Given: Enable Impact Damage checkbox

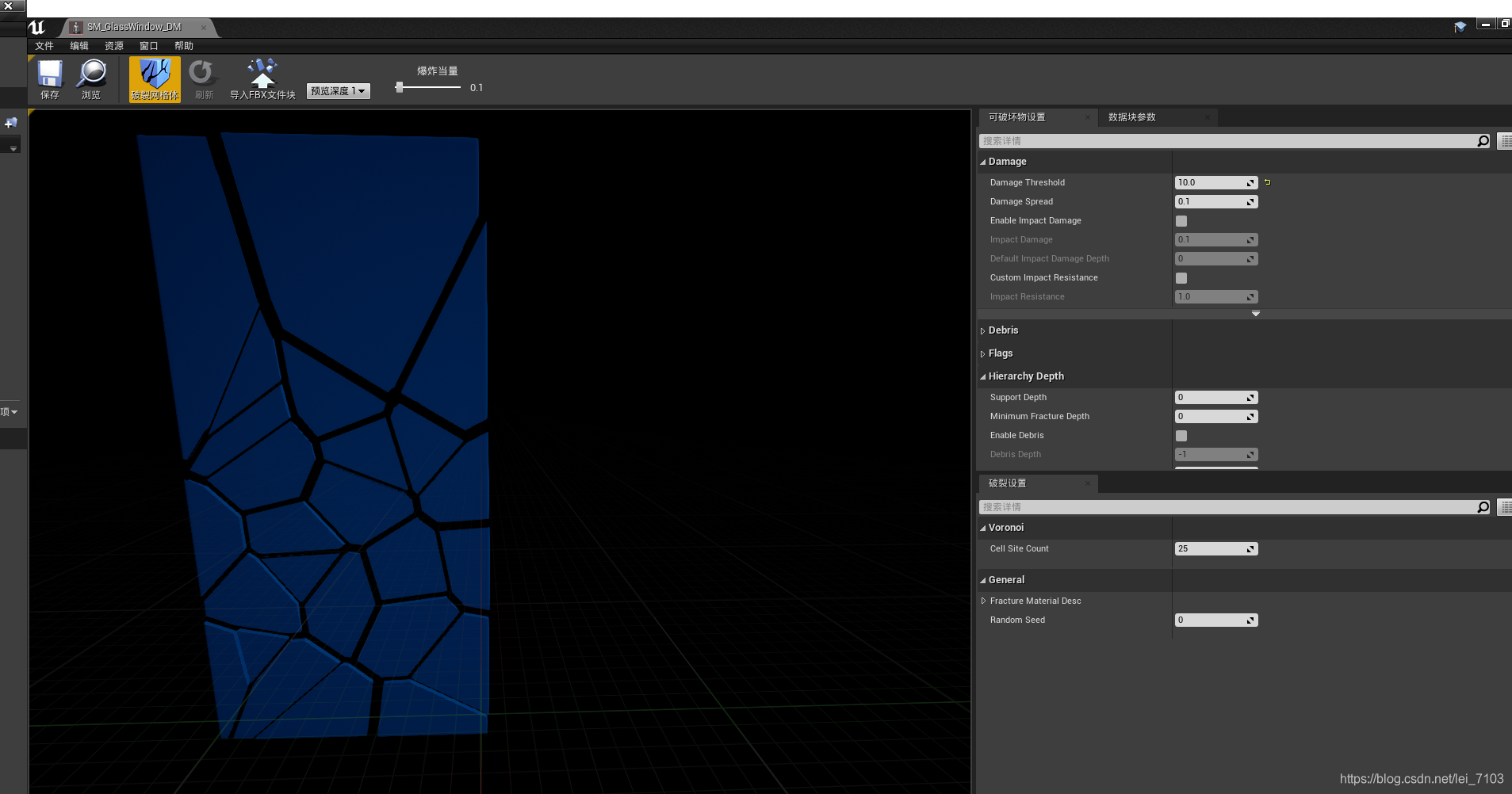Looking at the screenshot, I should 1181,221.
